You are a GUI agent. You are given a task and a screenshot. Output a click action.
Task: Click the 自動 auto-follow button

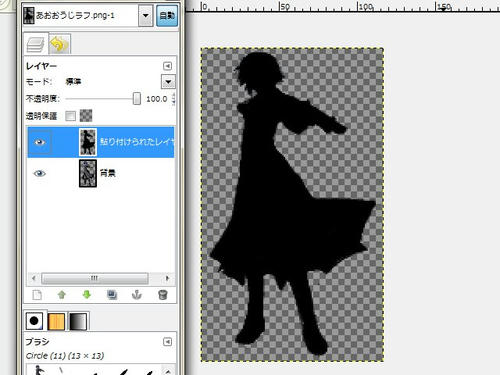tap(167, 15)
